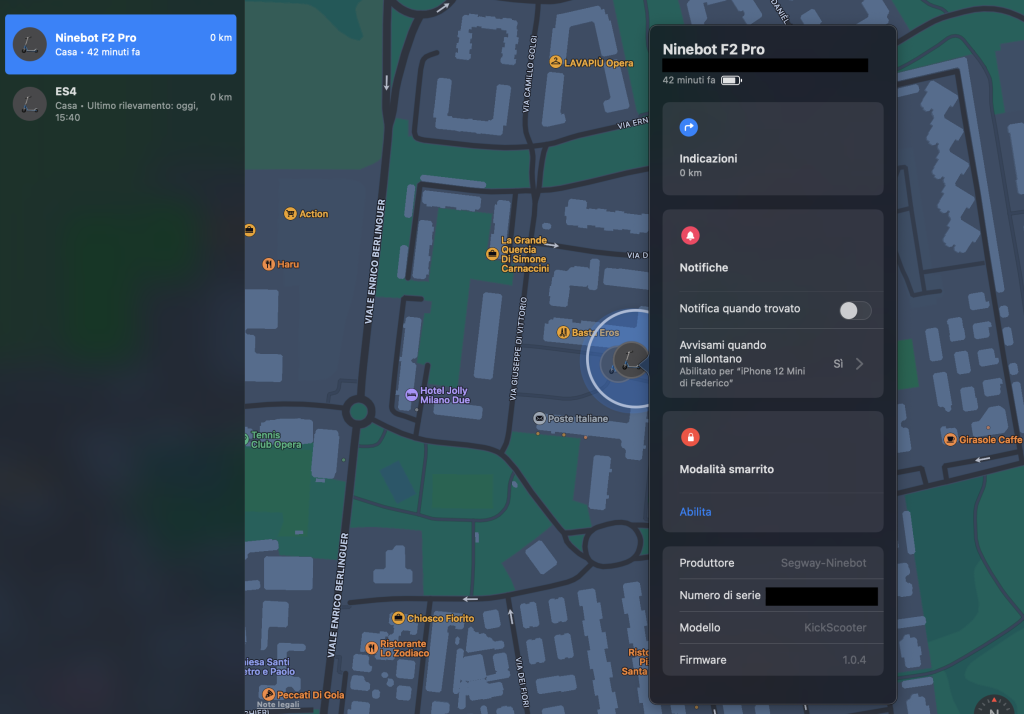This screenshot has width=1024, height=714.
Task: Click Haru restaurant marker
Action: [268, 264]
